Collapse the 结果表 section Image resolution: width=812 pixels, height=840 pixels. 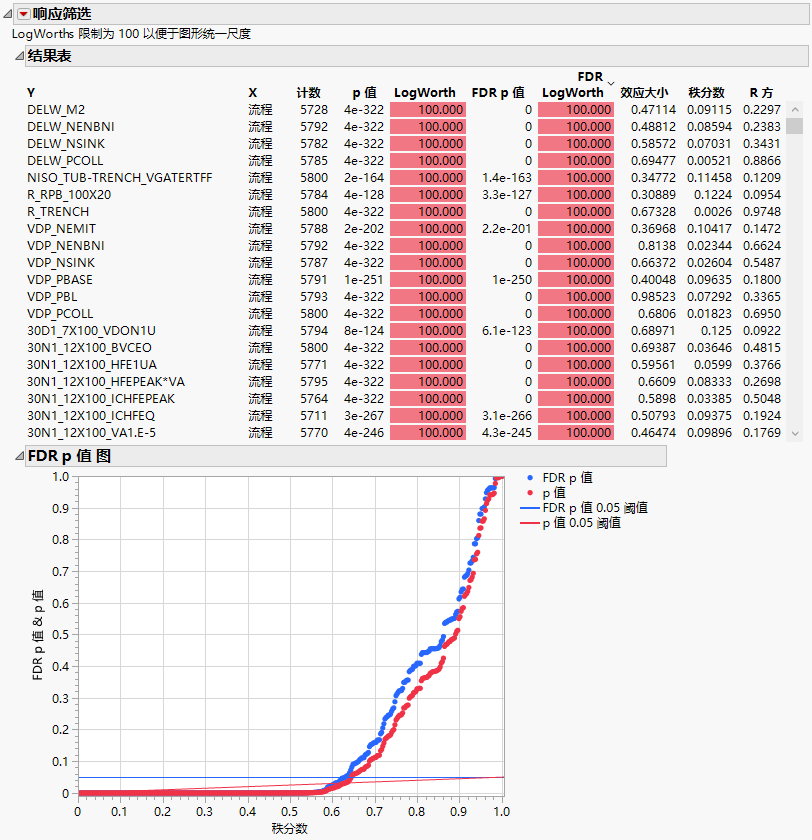pos(19,56)
